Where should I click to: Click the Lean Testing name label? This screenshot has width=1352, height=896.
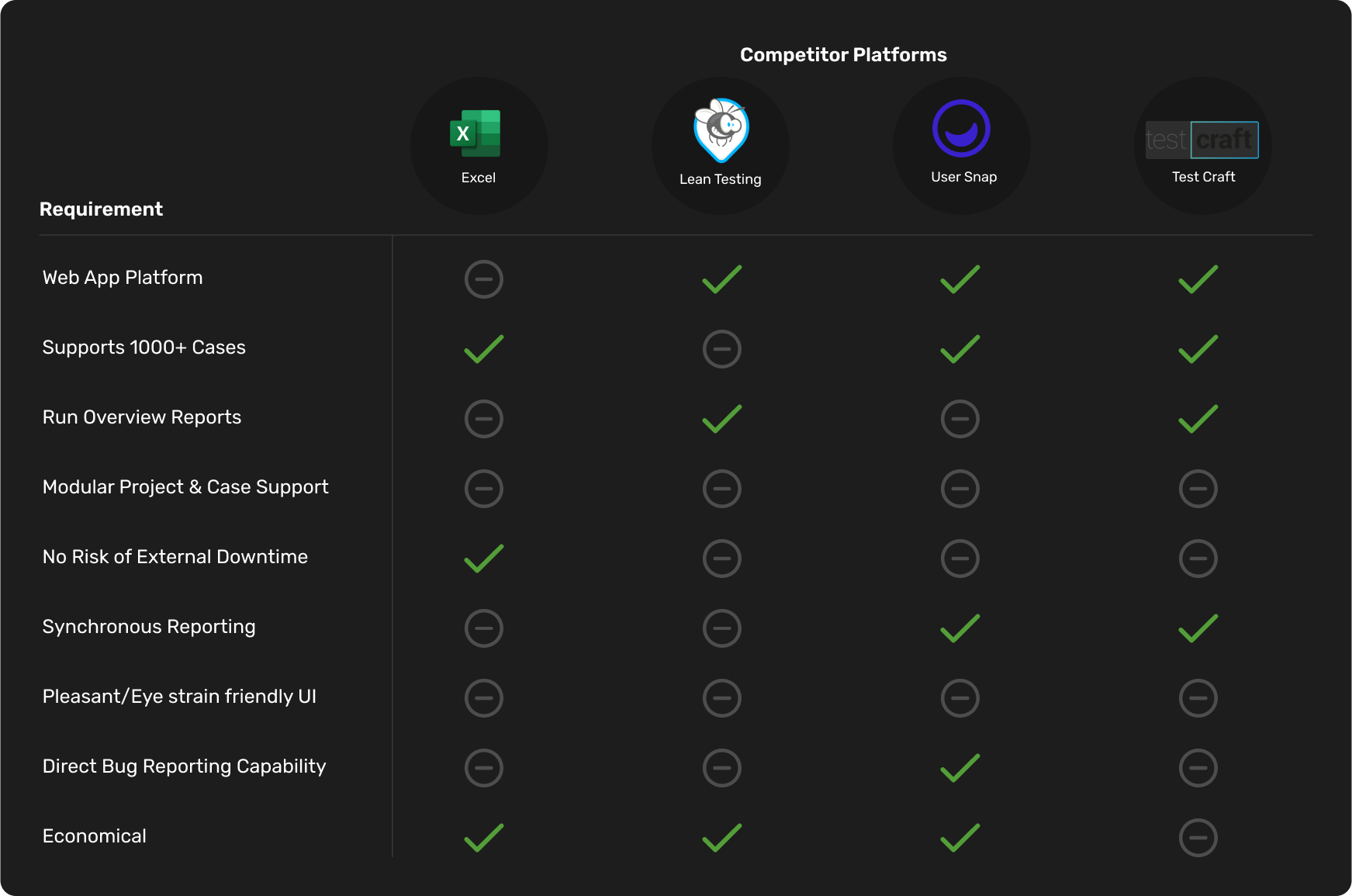[x=720, y=179]
